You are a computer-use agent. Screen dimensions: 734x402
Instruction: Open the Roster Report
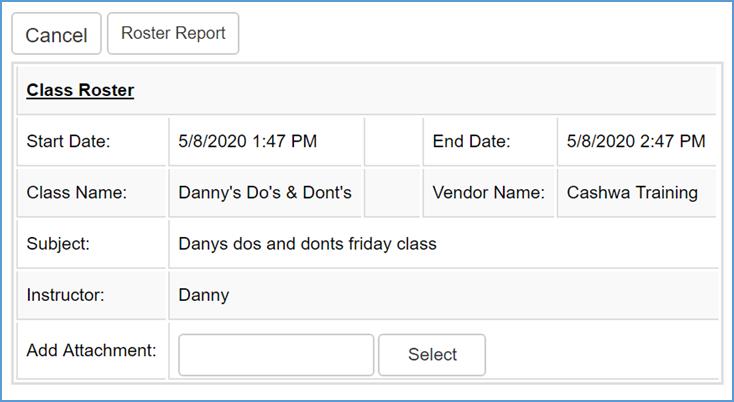pos(173,33)
